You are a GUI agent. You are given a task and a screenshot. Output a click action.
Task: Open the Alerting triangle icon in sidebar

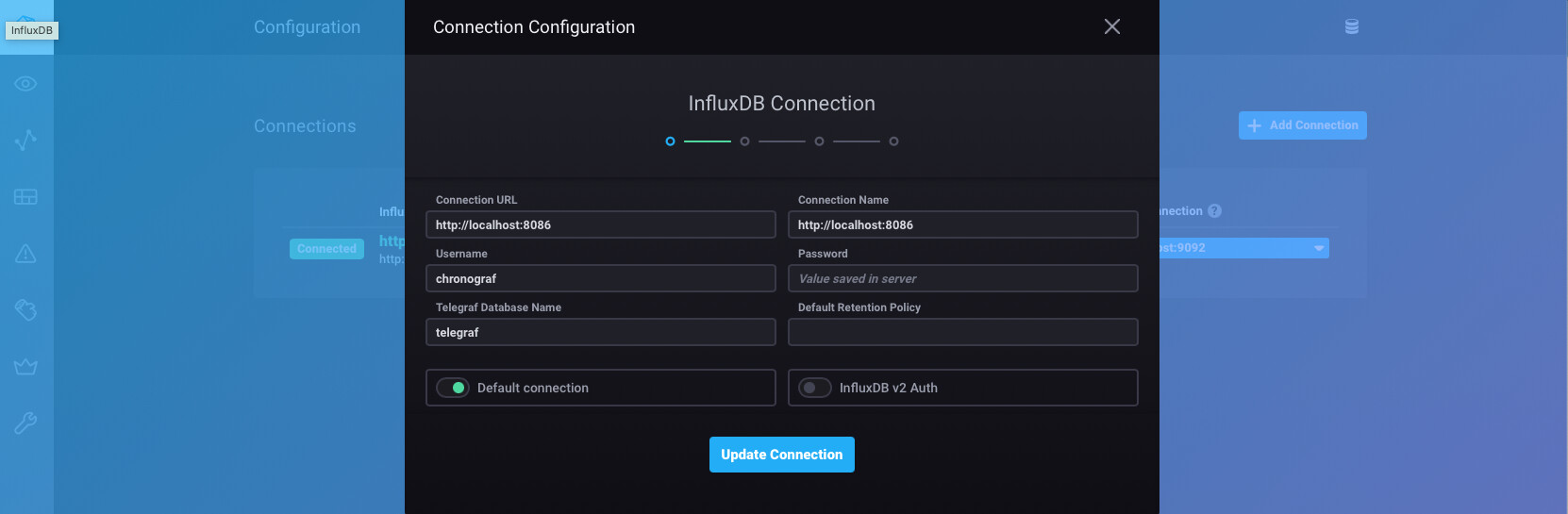(25, 254)
